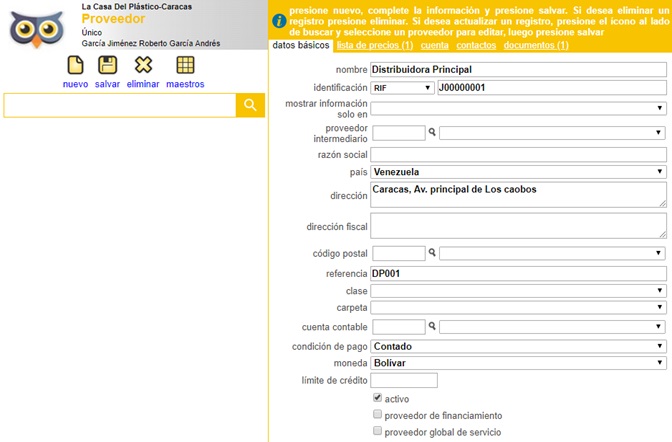Click in the supplier search box

tap(120, 105)
